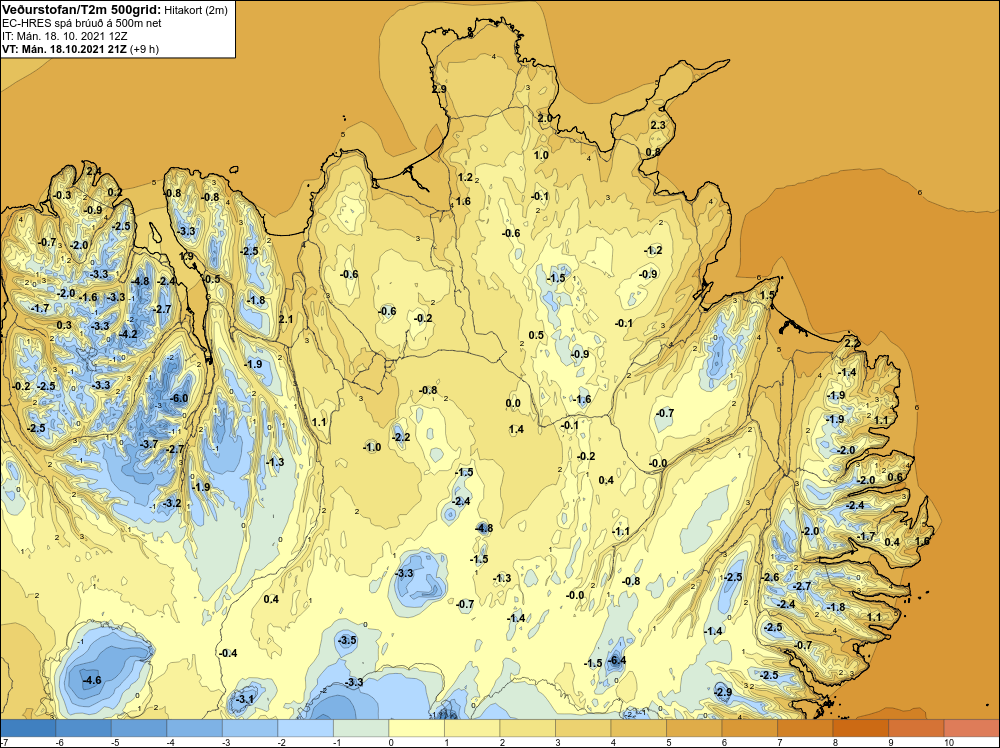Click the '-2.2' temperature value on the map
This screenshot has width=1000, height=748.
point(401,437)
